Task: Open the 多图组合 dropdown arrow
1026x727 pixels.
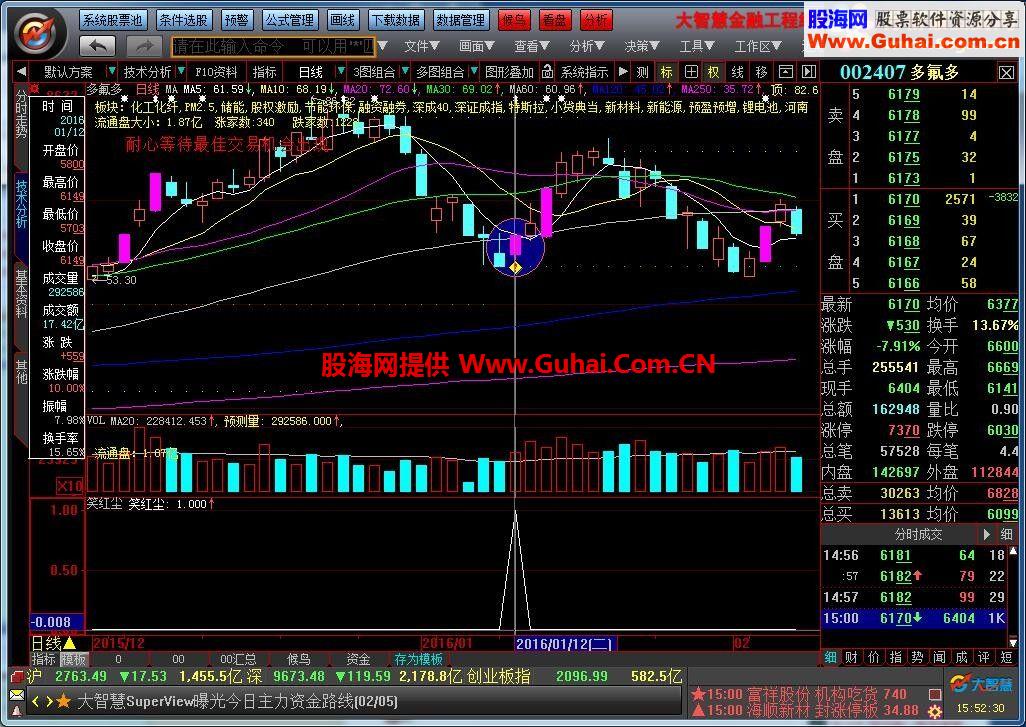Action: pyautogui.click(x=474, y=71)
